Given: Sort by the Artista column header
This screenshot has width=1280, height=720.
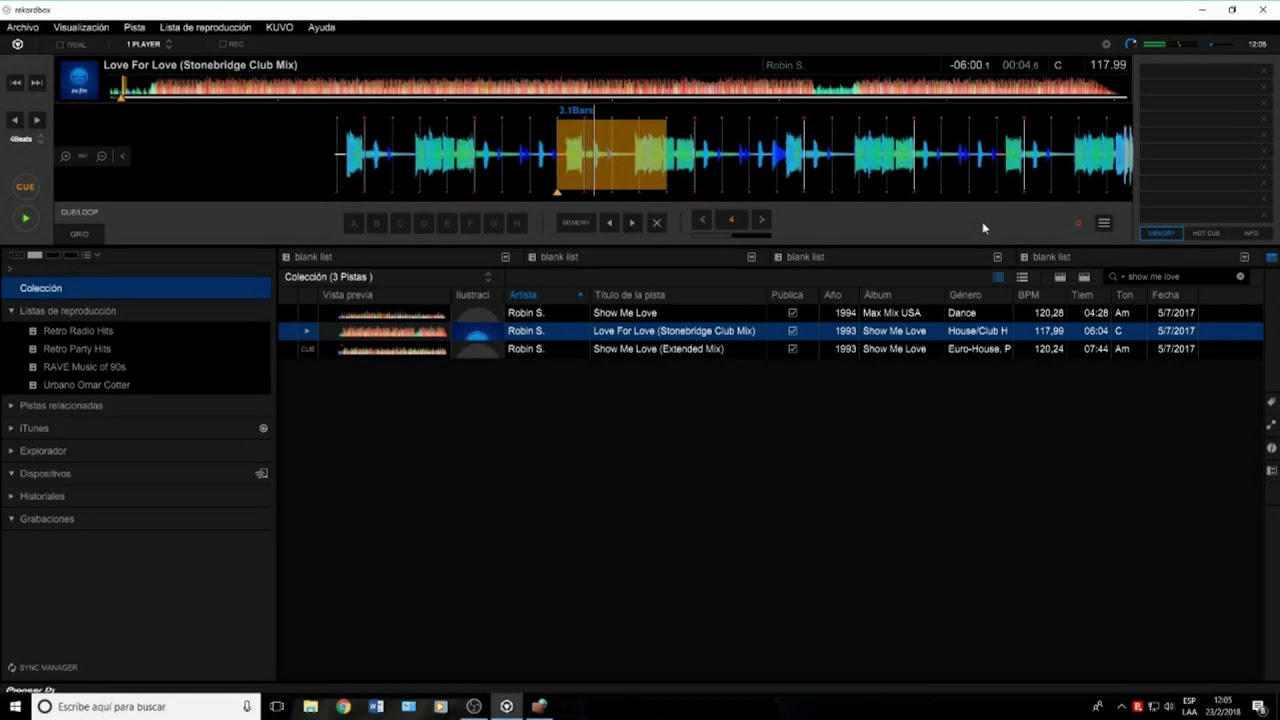Looking at the screenshot, I should pyautogui.click(x=546, y=295).
